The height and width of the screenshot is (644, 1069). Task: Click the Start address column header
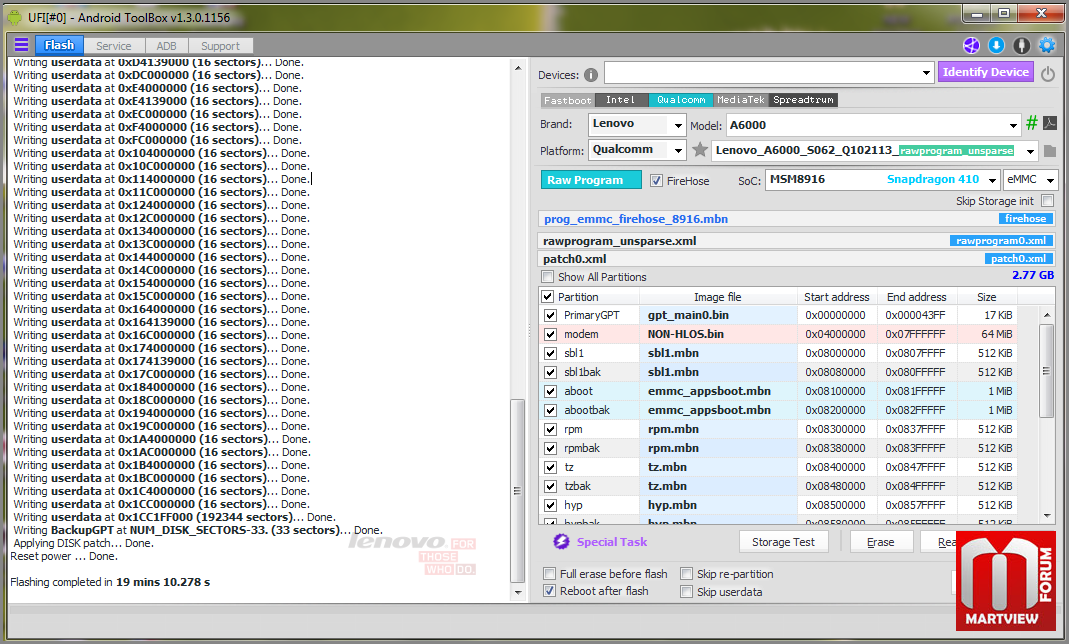coord(837,297)
